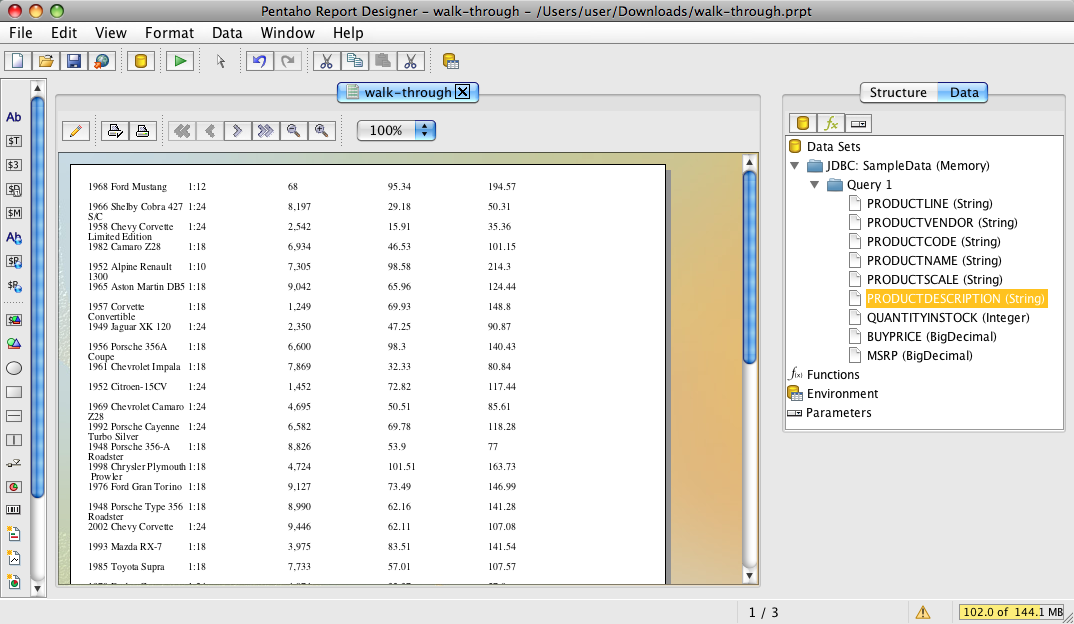The image size is (1074, 624).
Task: Click the warning triangle in the status bar
Action: click(923, 612)
